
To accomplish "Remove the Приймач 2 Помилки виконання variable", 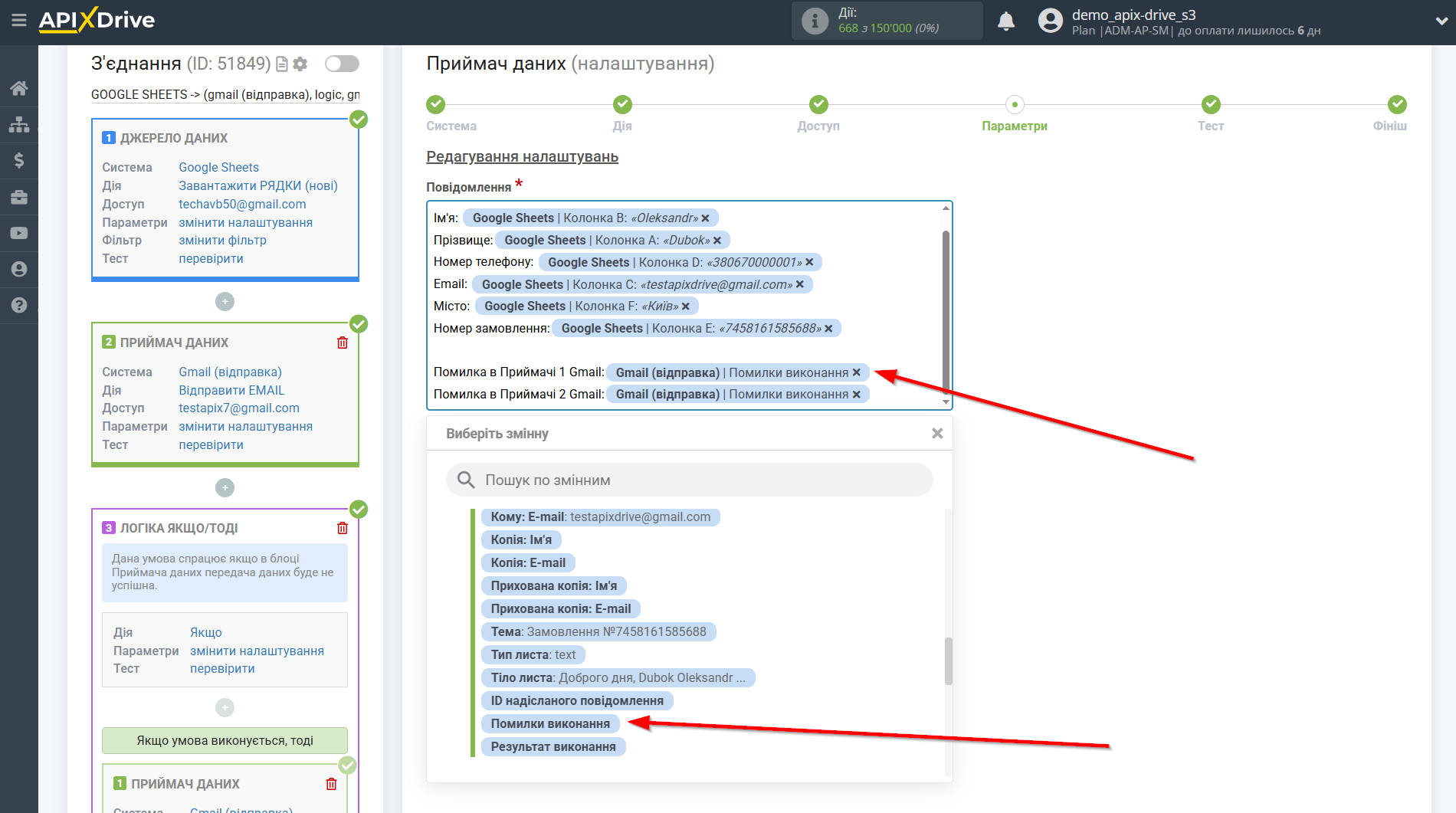I will click(x=857, y=395).
